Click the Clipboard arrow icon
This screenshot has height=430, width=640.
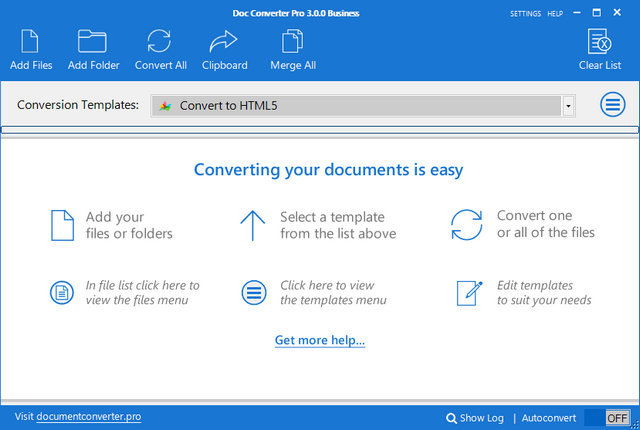(x=224, y=42)
